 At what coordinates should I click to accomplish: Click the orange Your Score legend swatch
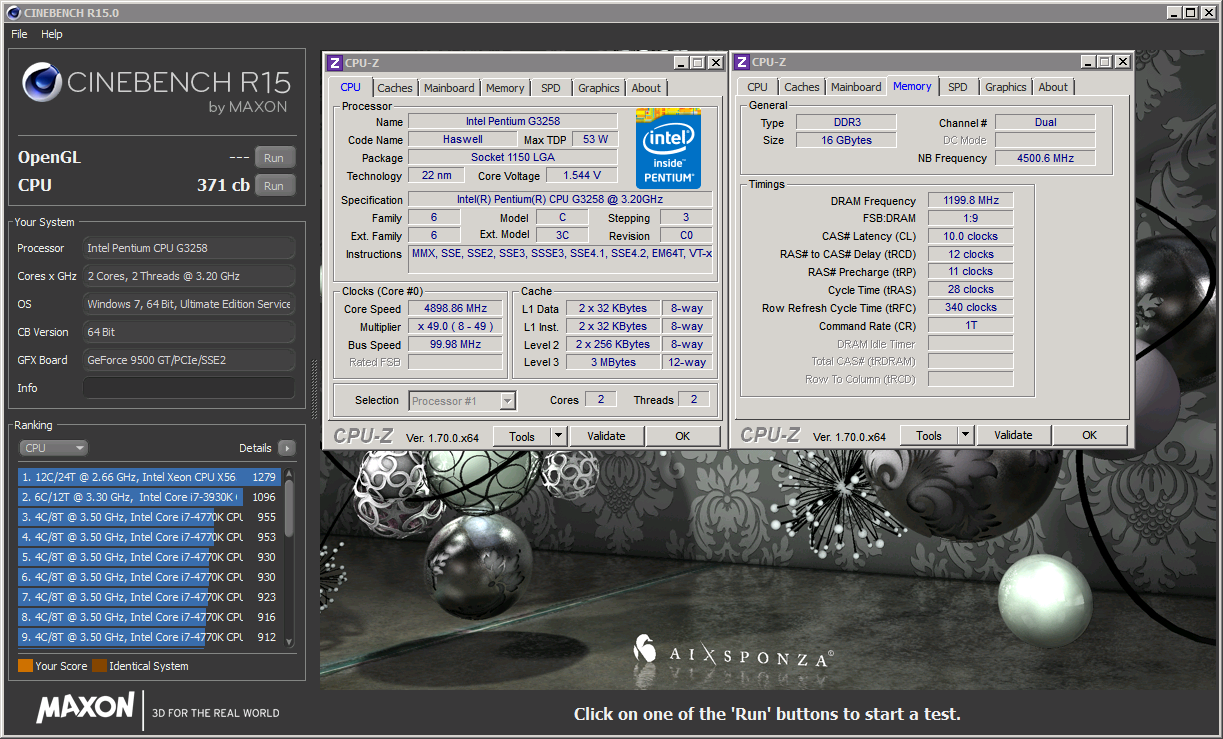25,666
